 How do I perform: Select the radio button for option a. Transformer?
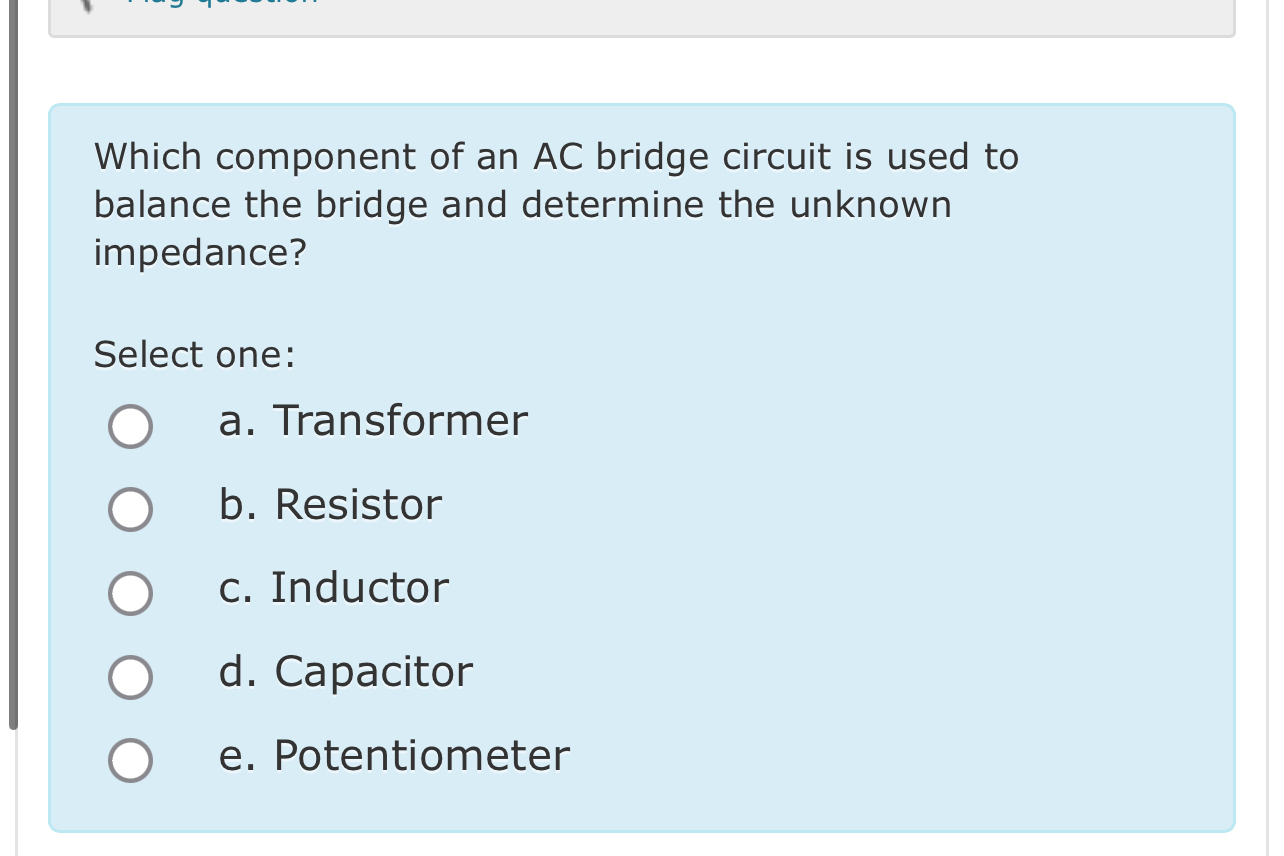click(x=130, y=426)
